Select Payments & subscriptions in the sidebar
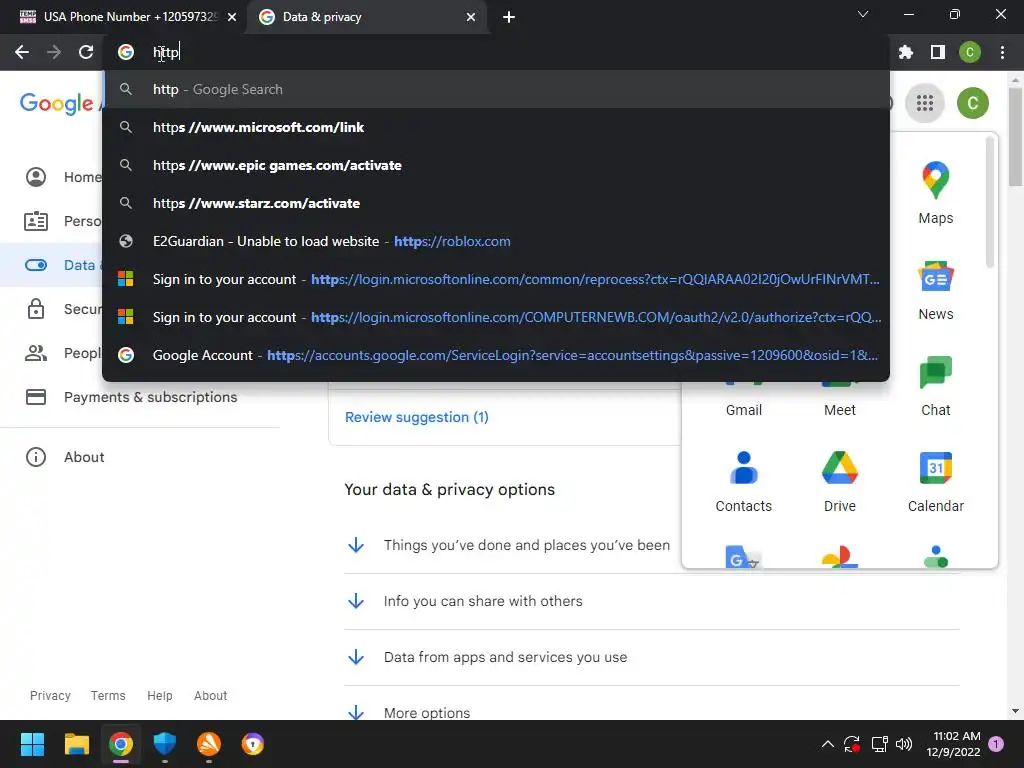This screenshot has width=1024, height=768. (140, 397)
